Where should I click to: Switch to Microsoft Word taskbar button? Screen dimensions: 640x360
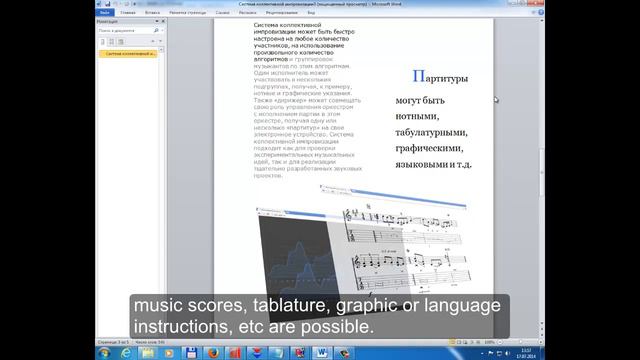322,353
